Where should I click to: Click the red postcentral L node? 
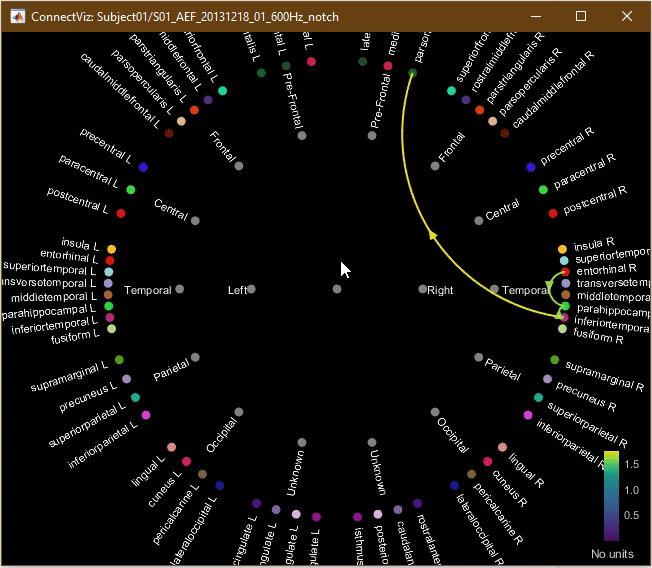pyautogui.click(x=121, y=213)
